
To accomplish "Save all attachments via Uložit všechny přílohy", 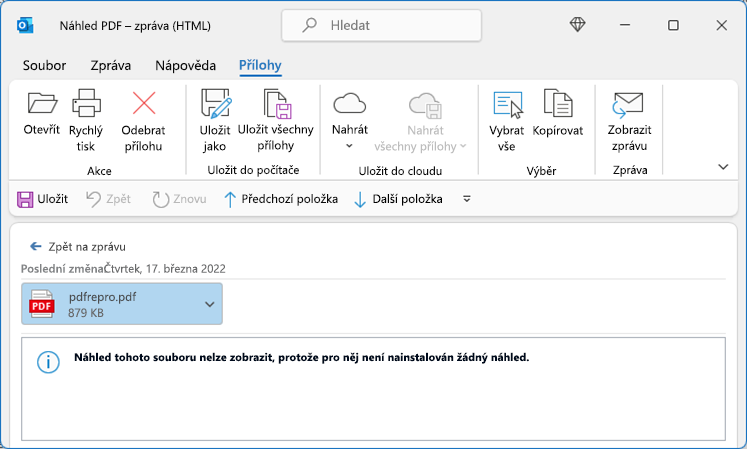I will pyautogui.click(x=276, y=121).
